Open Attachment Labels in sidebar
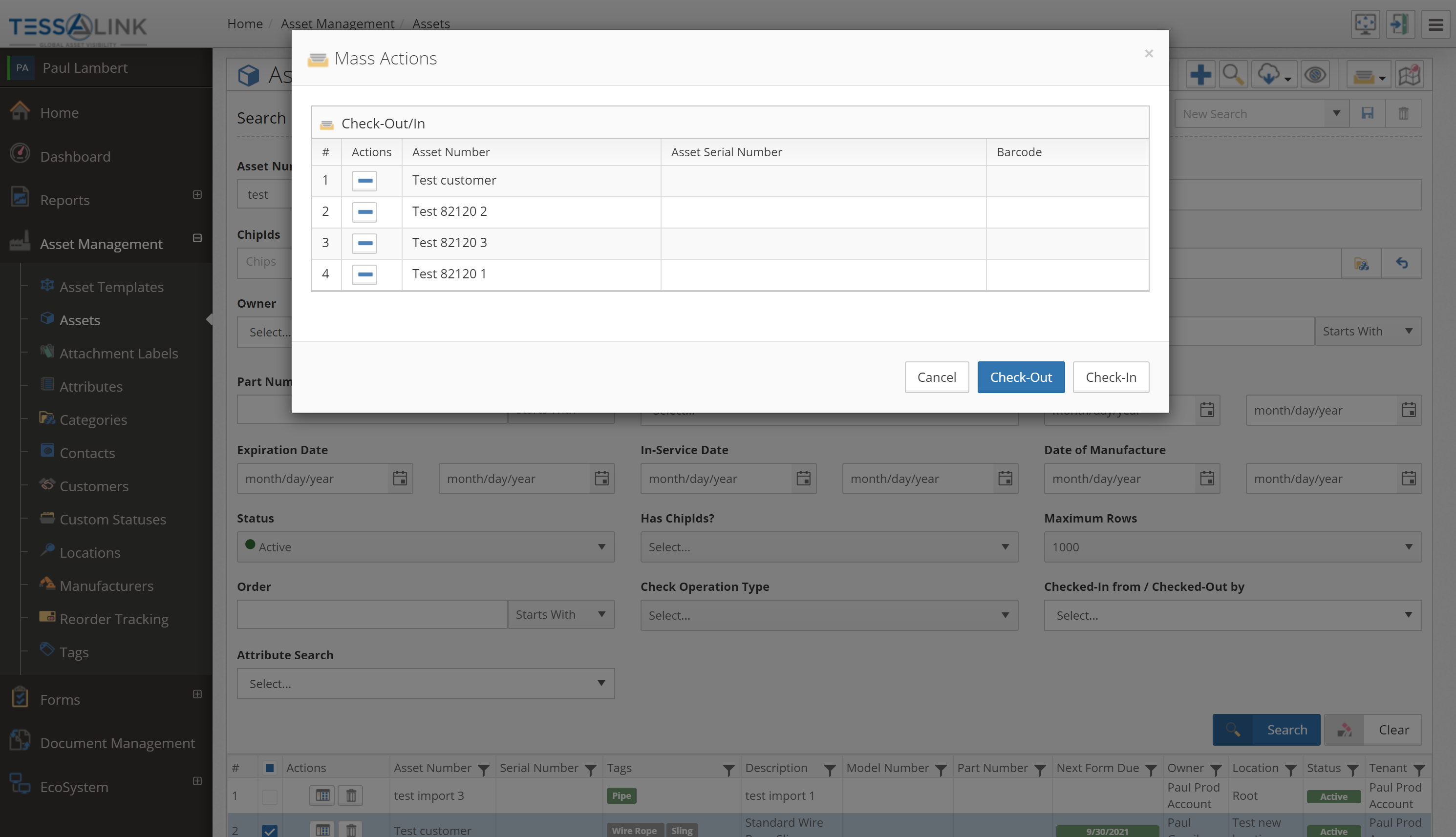Screen dimensions: 1456x837 [x=118, y=353]
